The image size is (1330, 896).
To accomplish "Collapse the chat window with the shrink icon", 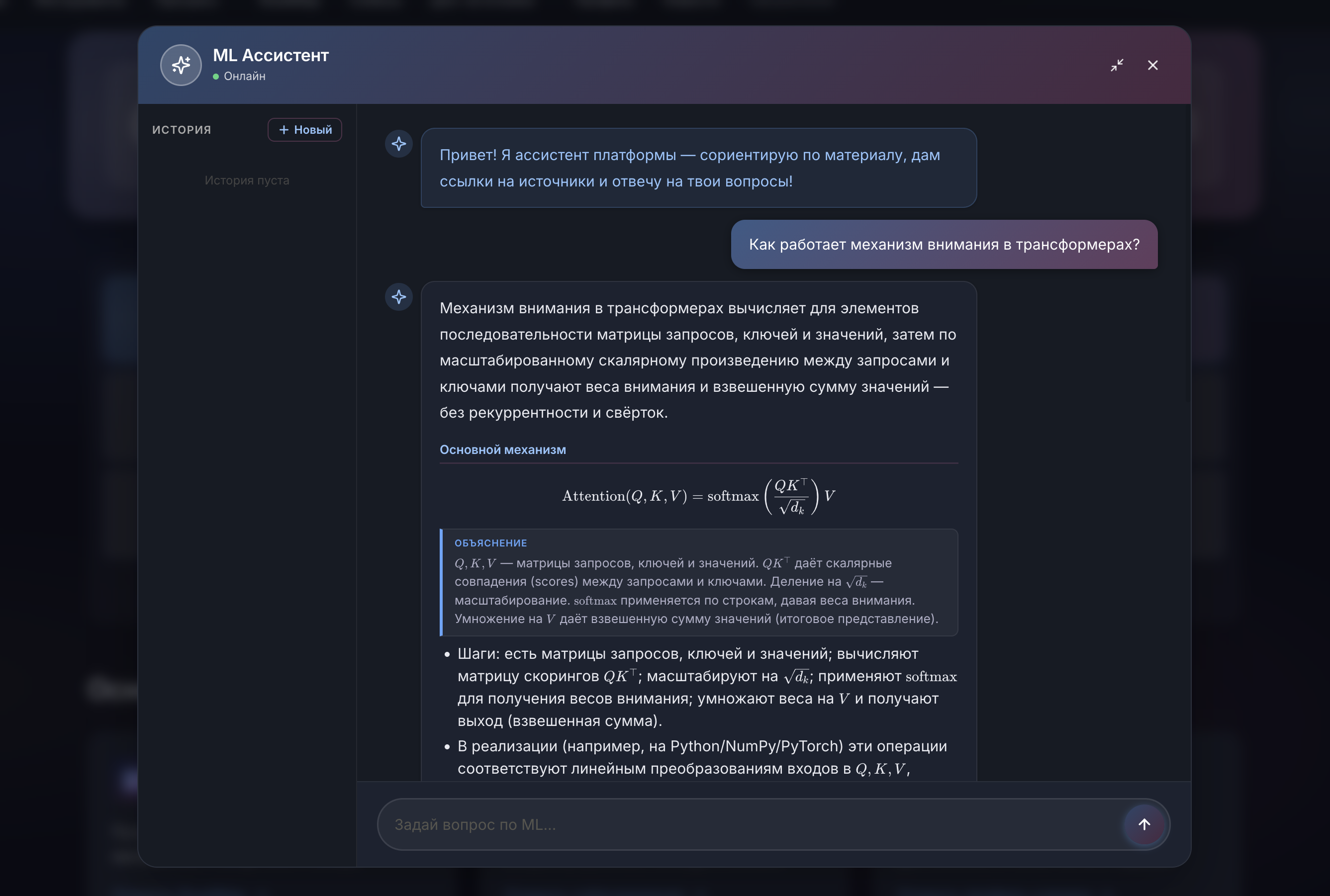I will click(x=1117, y=65).
